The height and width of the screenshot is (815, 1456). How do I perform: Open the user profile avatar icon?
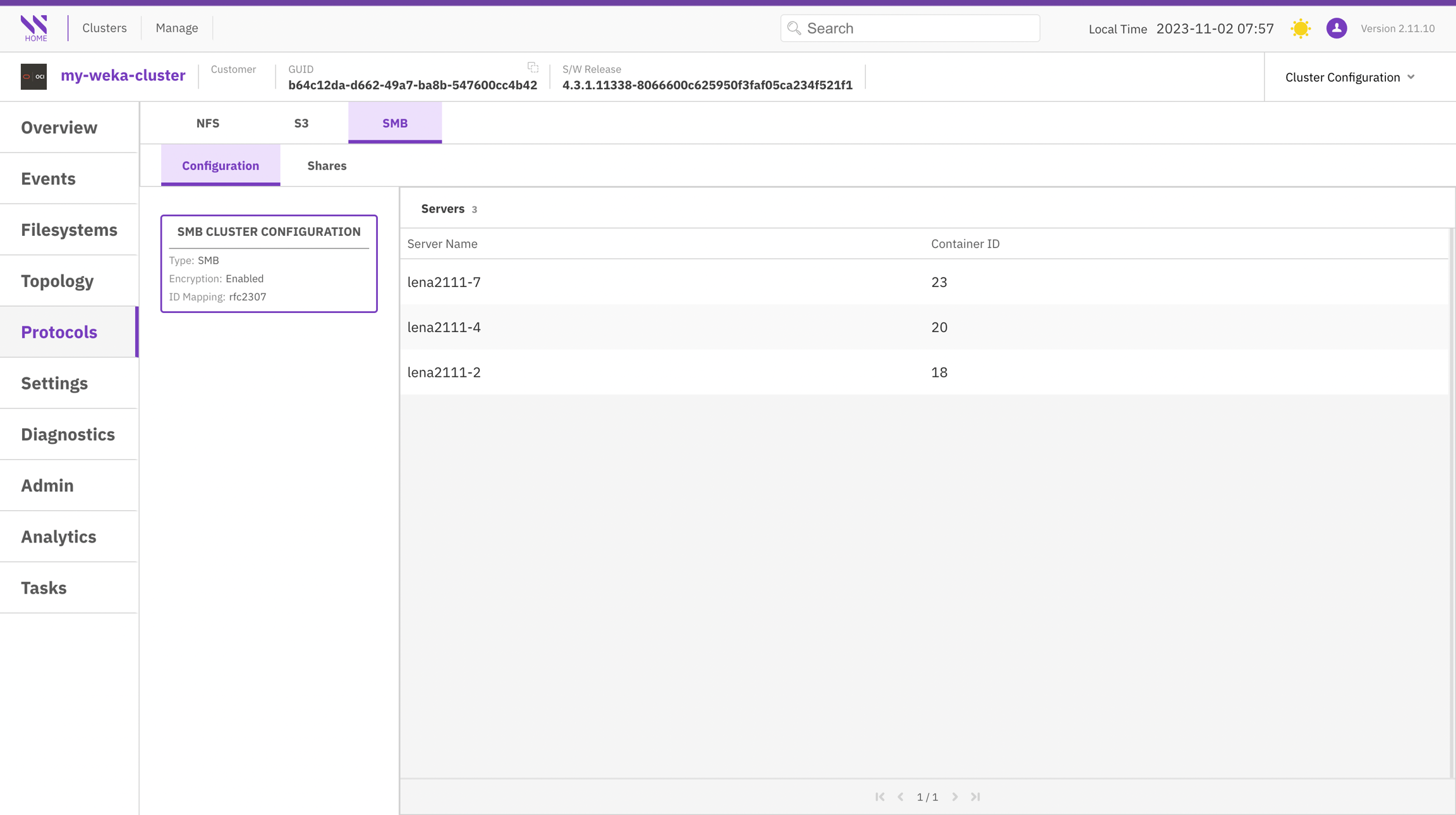pos(1336,28)
